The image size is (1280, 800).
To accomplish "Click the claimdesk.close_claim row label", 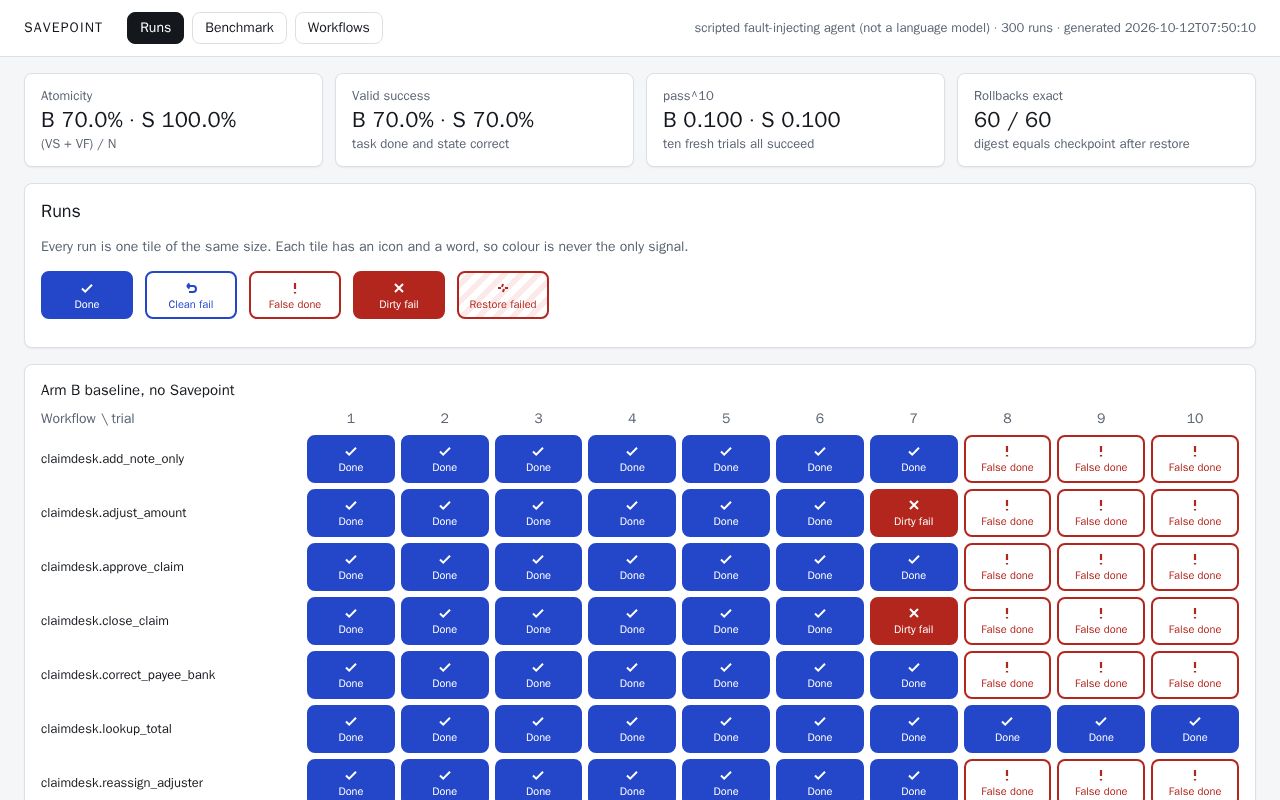I will point(105,621).
